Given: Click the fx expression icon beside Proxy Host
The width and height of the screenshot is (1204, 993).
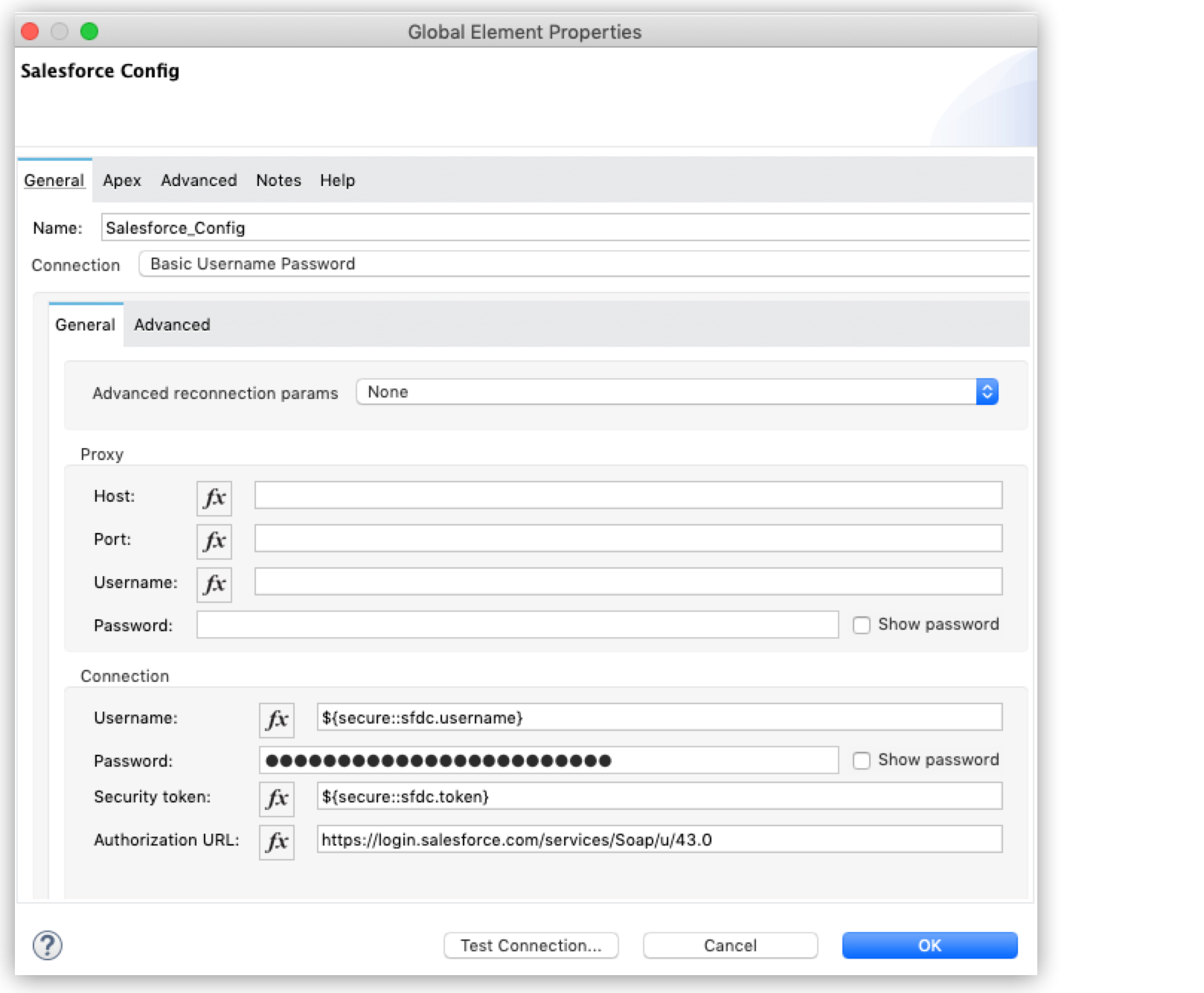Looking at the screenshot, I should click(214, 498).
